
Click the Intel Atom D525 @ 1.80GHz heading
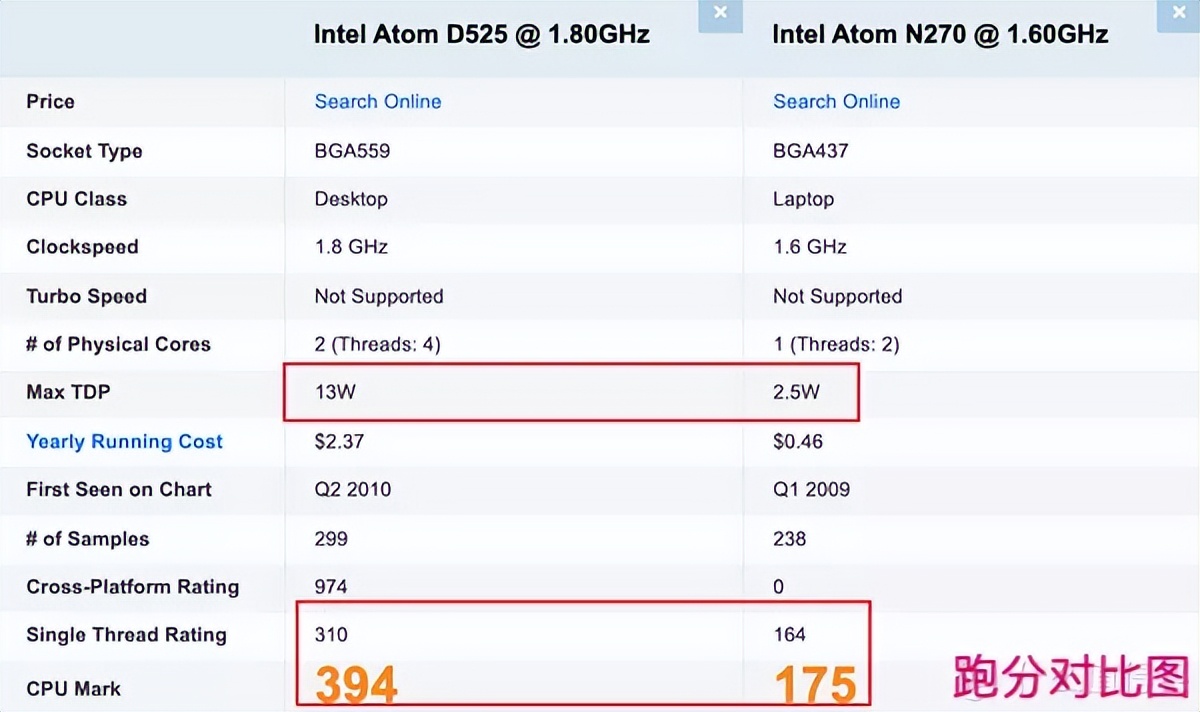pos(481,34)
